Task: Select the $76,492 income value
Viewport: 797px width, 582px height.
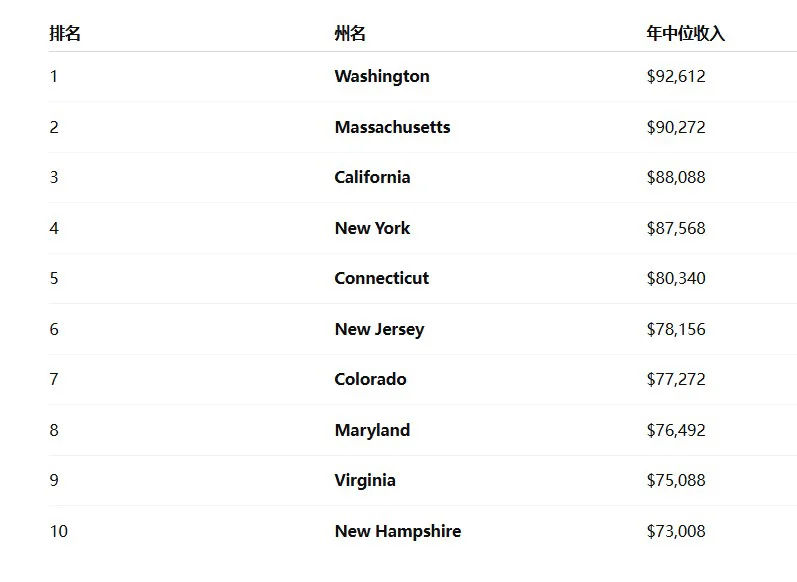Action: coord(676,430)
